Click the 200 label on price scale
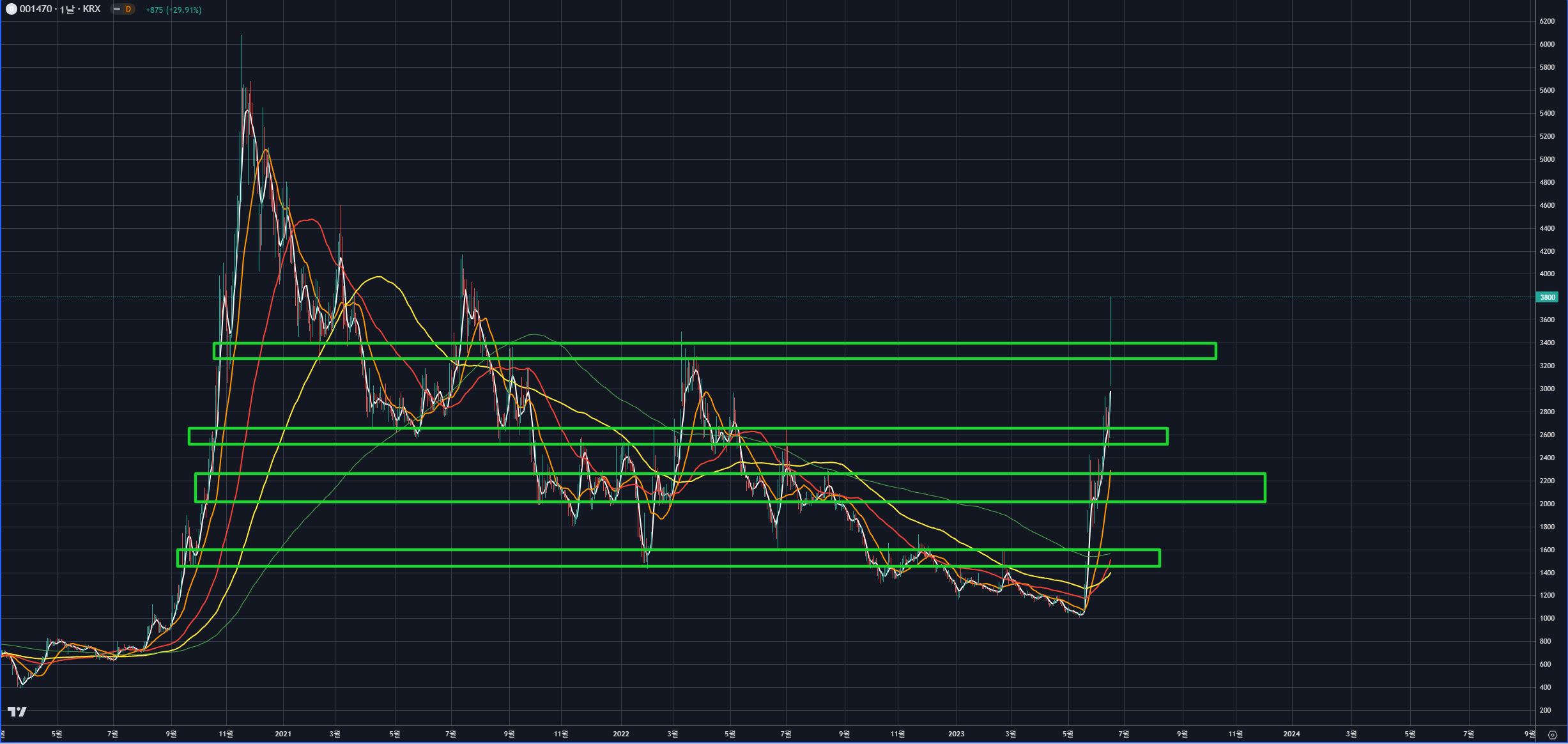Screen dimensions: 1568x744 [x=1546, y=710]
